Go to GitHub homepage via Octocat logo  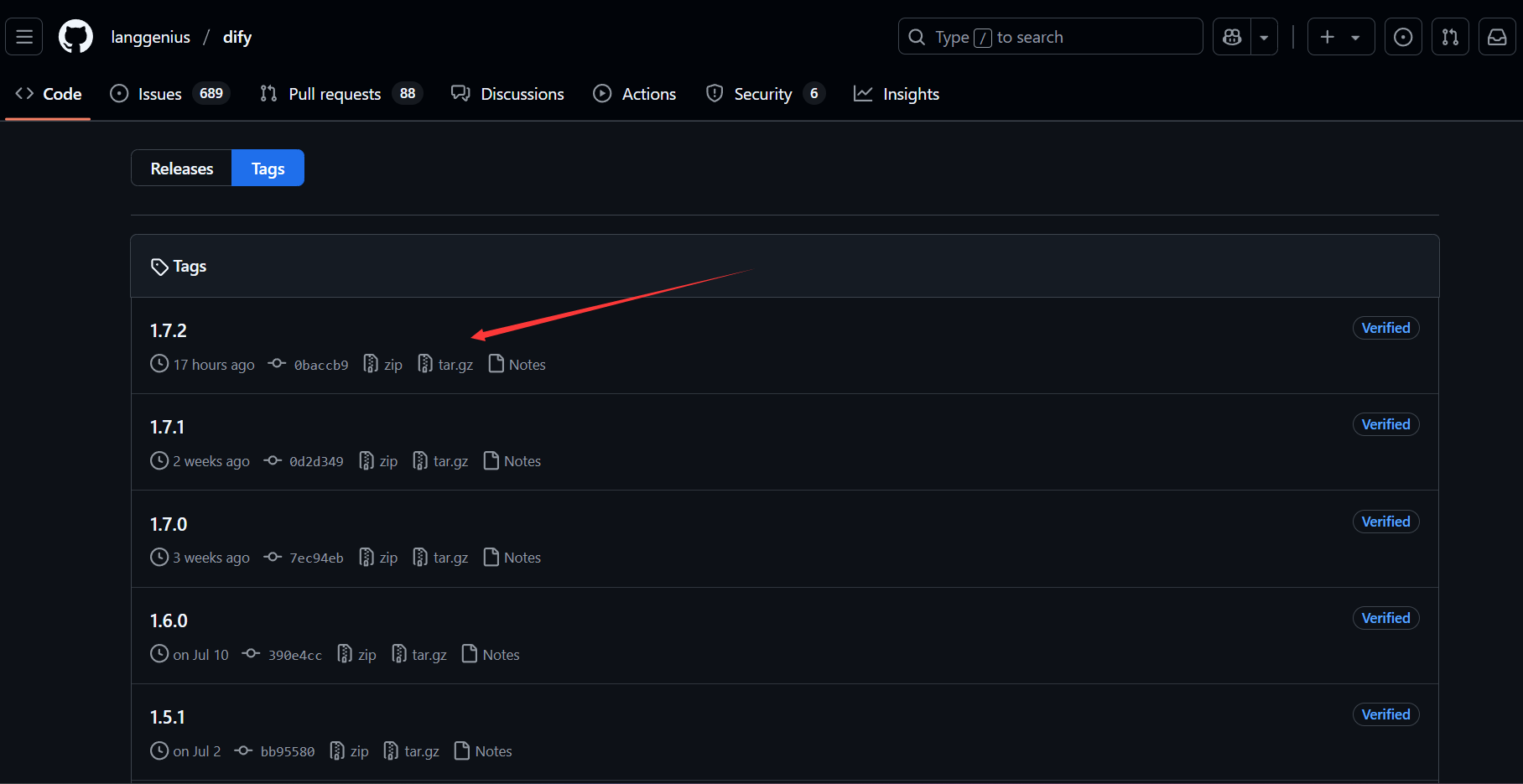(x=75, y=37)
